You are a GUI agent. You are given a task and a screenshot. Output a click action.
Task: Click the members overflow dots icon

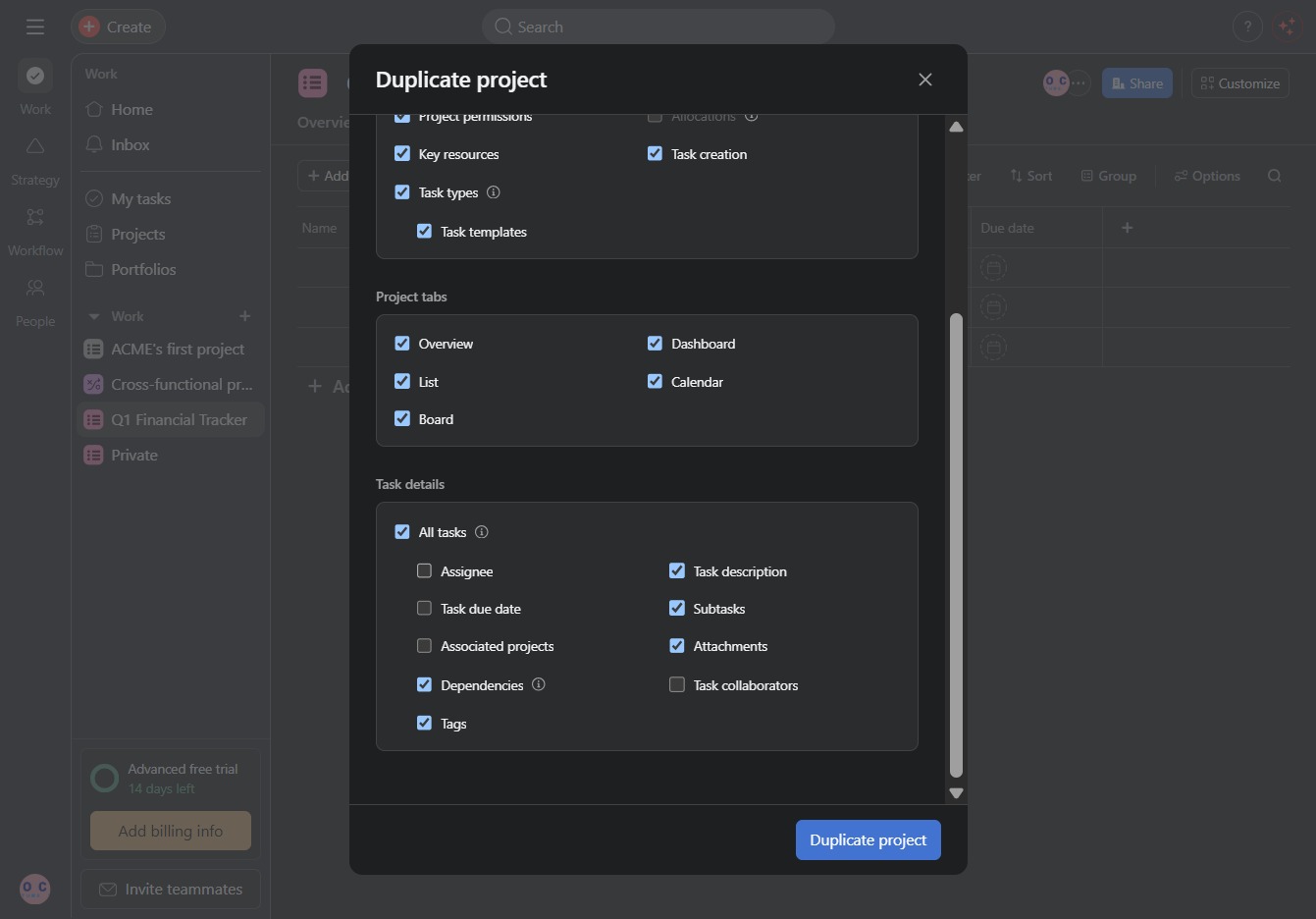[x=1079, y=82]
